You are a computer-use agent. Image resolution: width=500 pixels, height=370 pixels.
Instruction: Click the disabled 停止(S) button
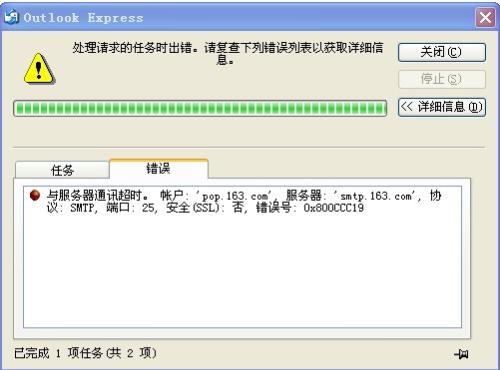[x=442, y=79]
